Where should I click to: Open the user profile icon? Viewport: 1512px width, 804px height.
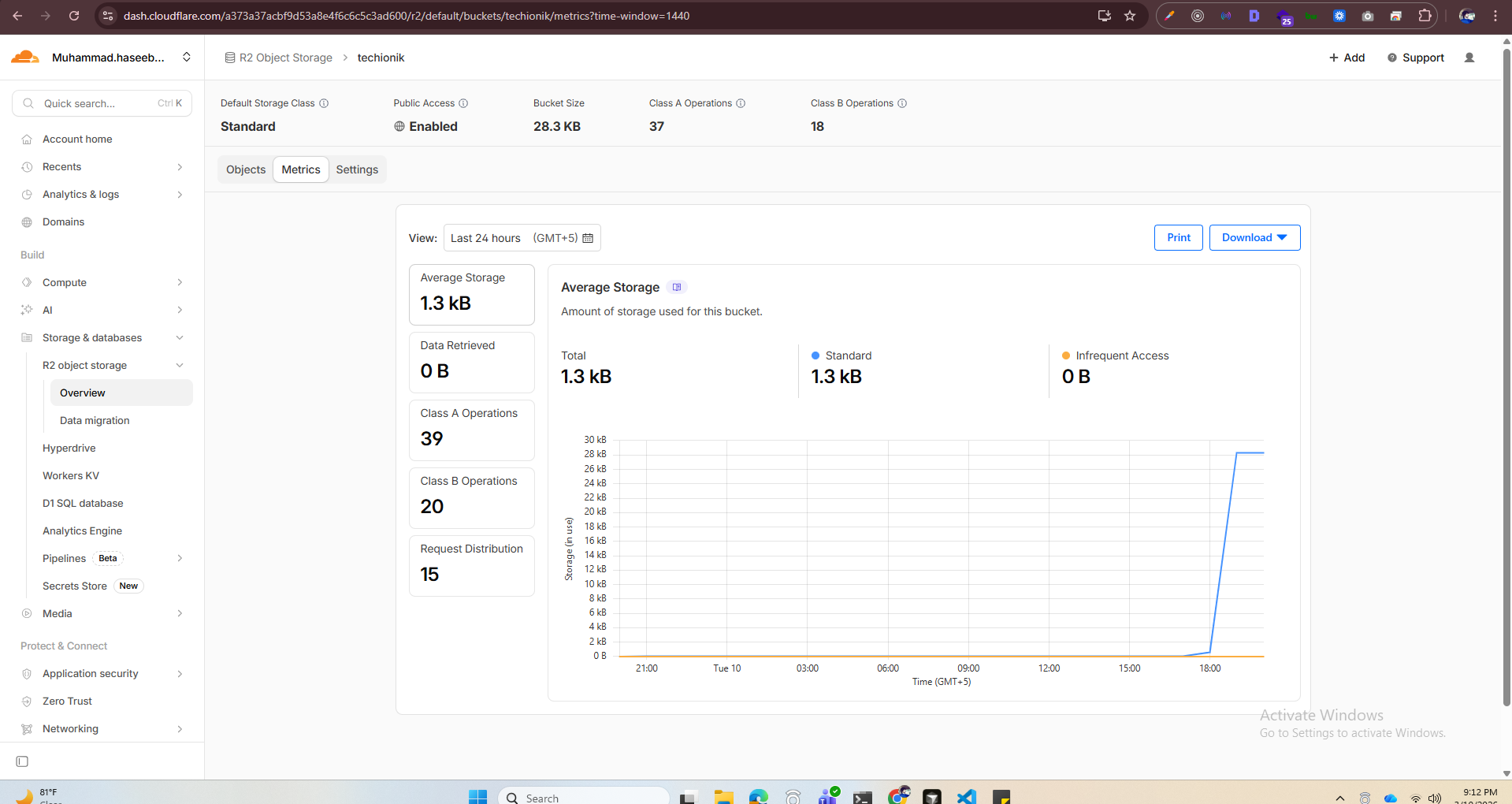1469,58
